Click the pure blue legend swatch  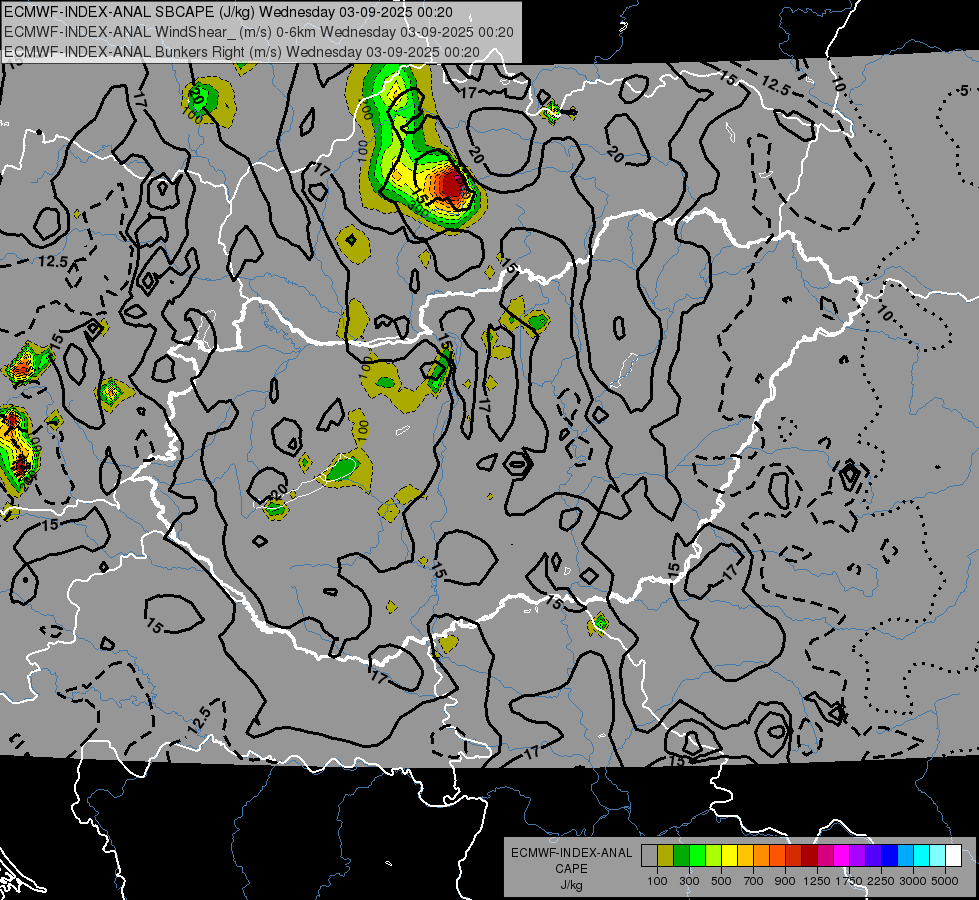pos(889,856)
